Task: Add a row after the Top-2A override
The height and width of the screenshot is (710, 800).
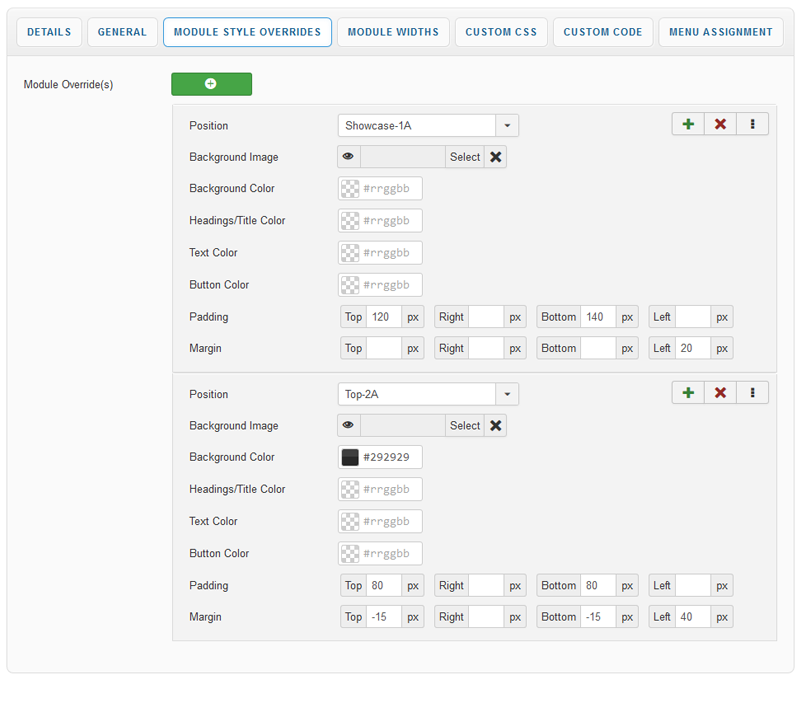Action: click(688, 393)
